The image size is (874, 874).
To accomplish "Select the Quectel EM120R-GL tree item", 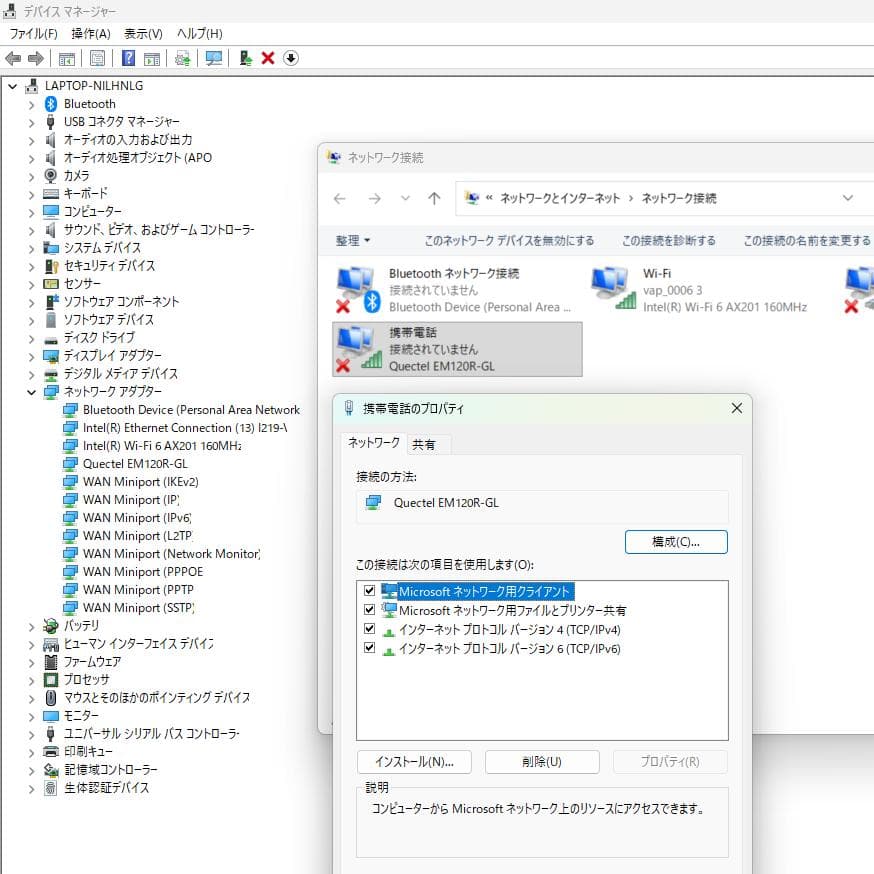I will (x=128, y=463).
